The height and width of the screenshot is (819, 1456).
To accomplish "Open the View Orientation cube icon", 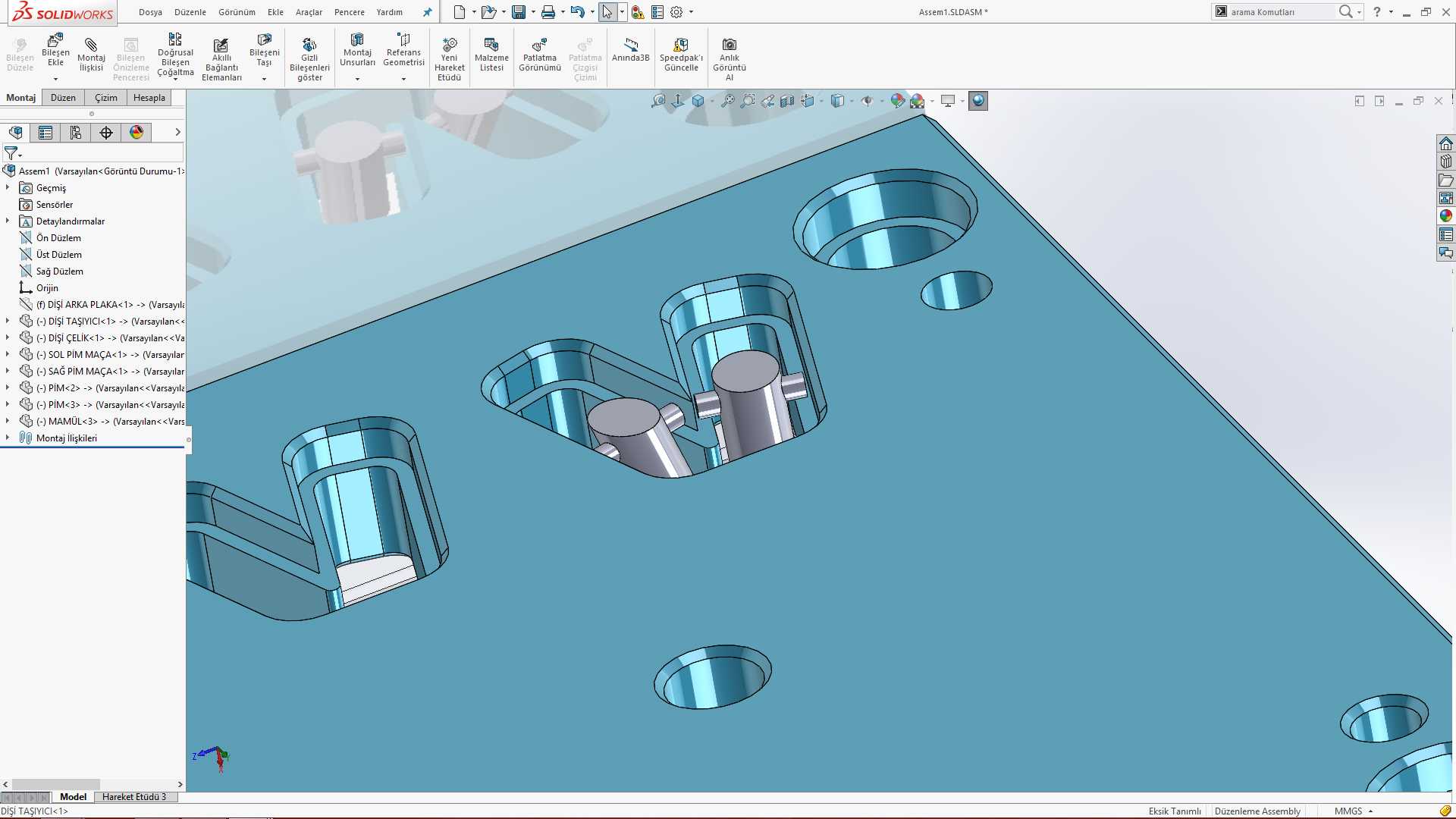I will click(808, 101).
